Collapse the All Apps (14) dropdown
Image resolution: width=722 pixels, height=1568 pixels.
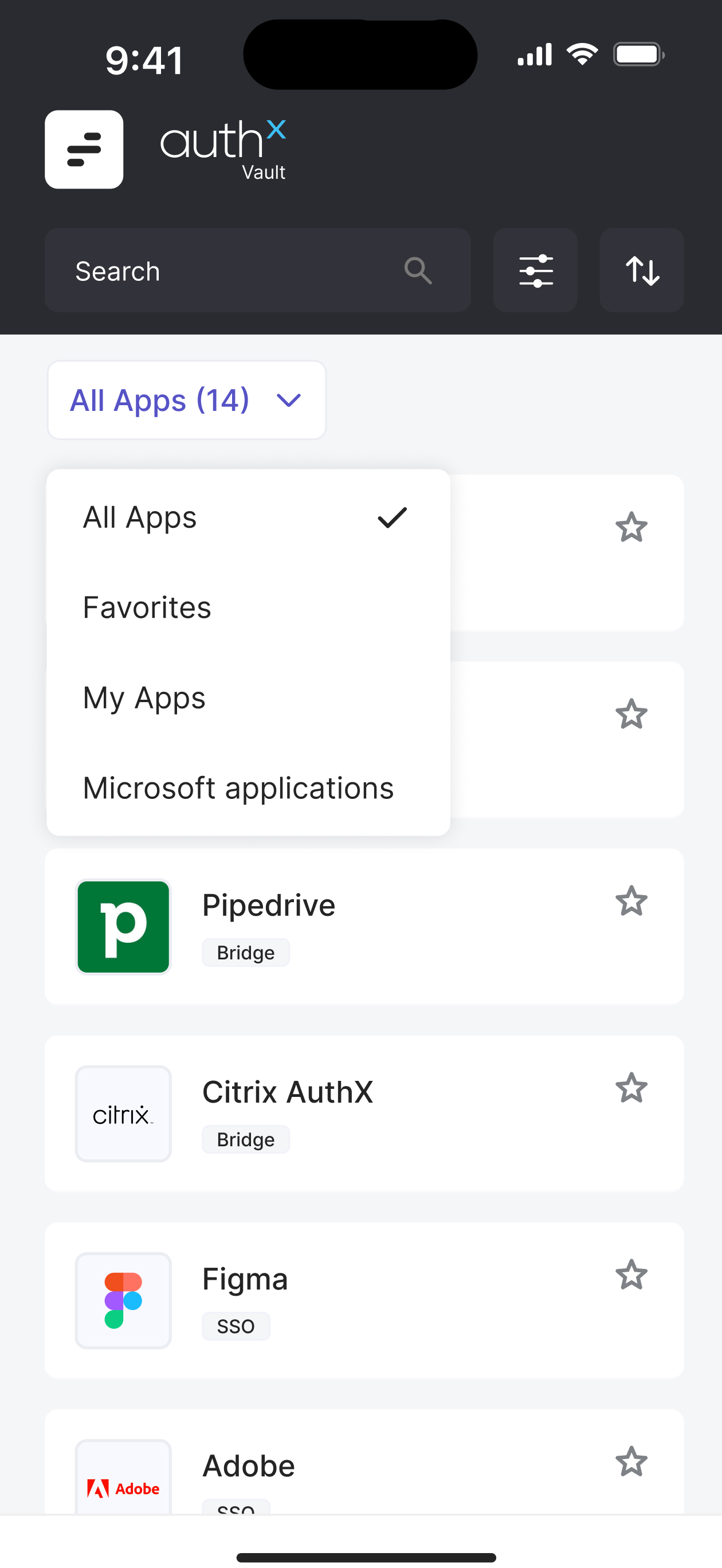point(186,400)
